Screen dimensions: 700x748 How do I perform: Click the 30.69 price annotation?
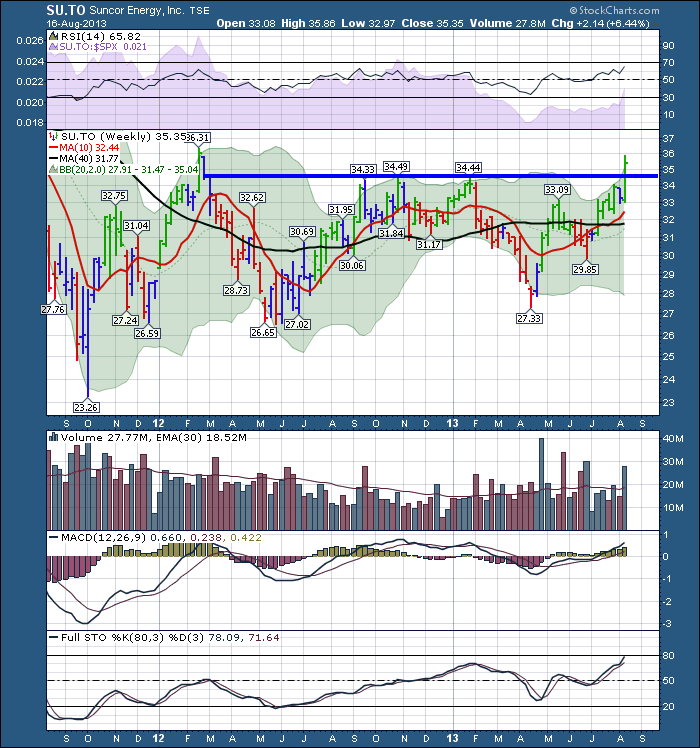click(x=302, y=232)
